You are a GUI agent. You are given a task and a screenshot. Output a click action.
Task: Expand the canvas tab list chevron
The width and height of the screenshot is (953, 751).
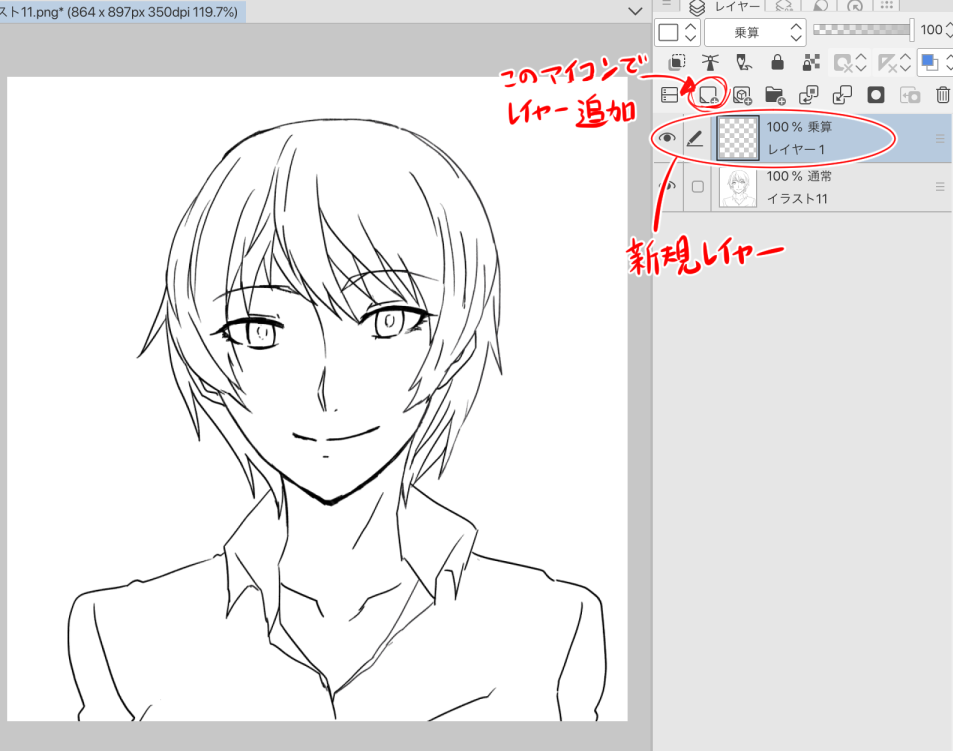pos(634,10)
